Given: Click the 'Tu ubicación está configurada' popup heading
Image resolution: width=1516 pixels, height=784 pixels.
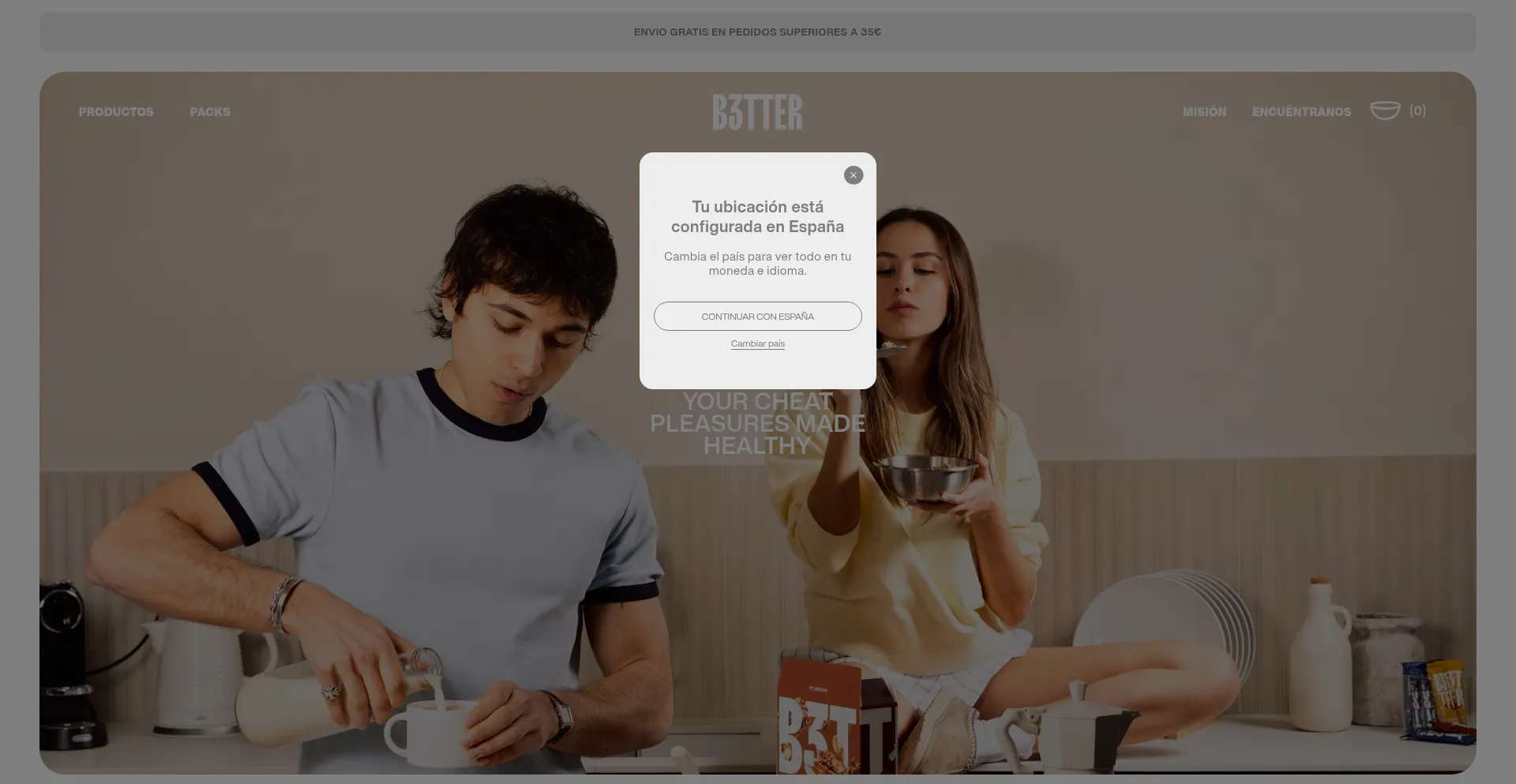Looking at the screenshot, I should [x=757, y=217].
